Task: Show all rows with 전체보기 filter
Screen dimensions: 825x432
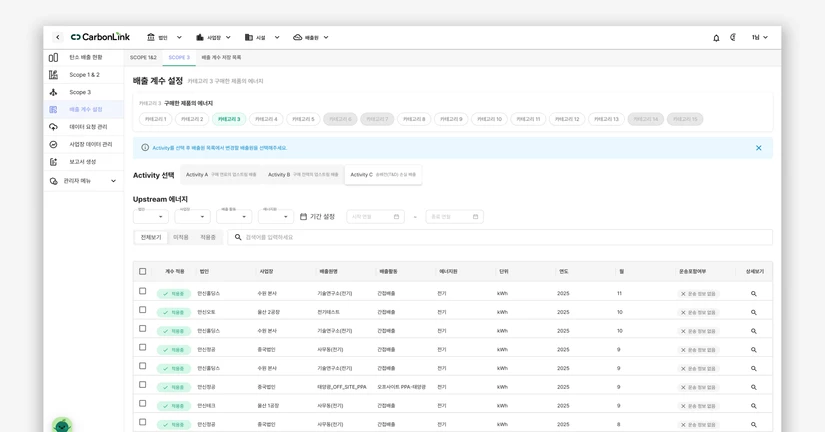Action: (x=150, y=237)
